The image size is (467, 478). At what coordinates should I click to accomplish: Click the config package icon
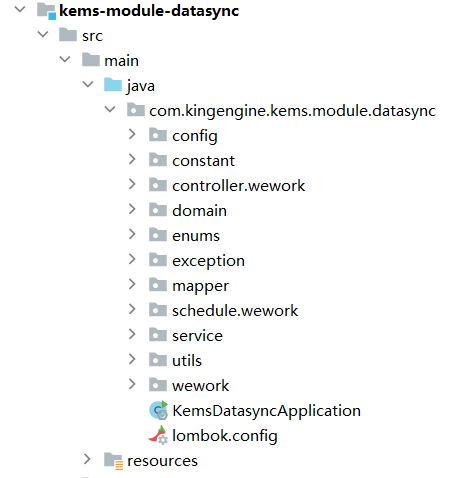click(x=158, y=135)
